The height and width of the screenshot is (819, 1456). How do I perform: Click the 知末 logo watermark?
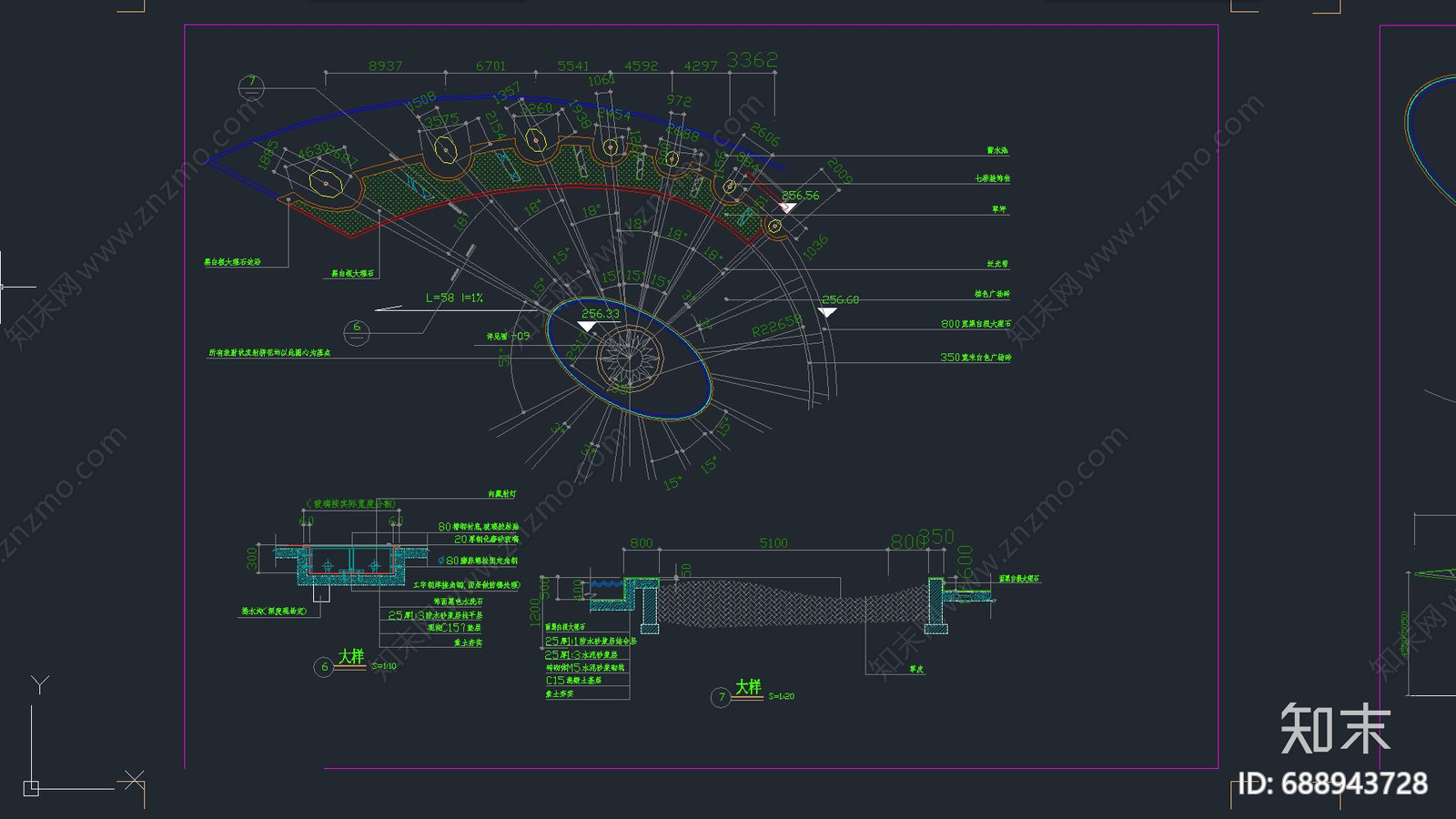click(x=1335, y=729)
